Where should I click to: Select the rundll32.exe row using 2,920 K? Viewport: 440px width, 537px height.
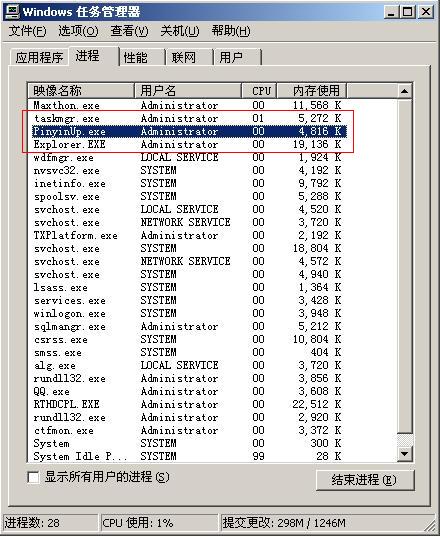click(x=187, y=417)
